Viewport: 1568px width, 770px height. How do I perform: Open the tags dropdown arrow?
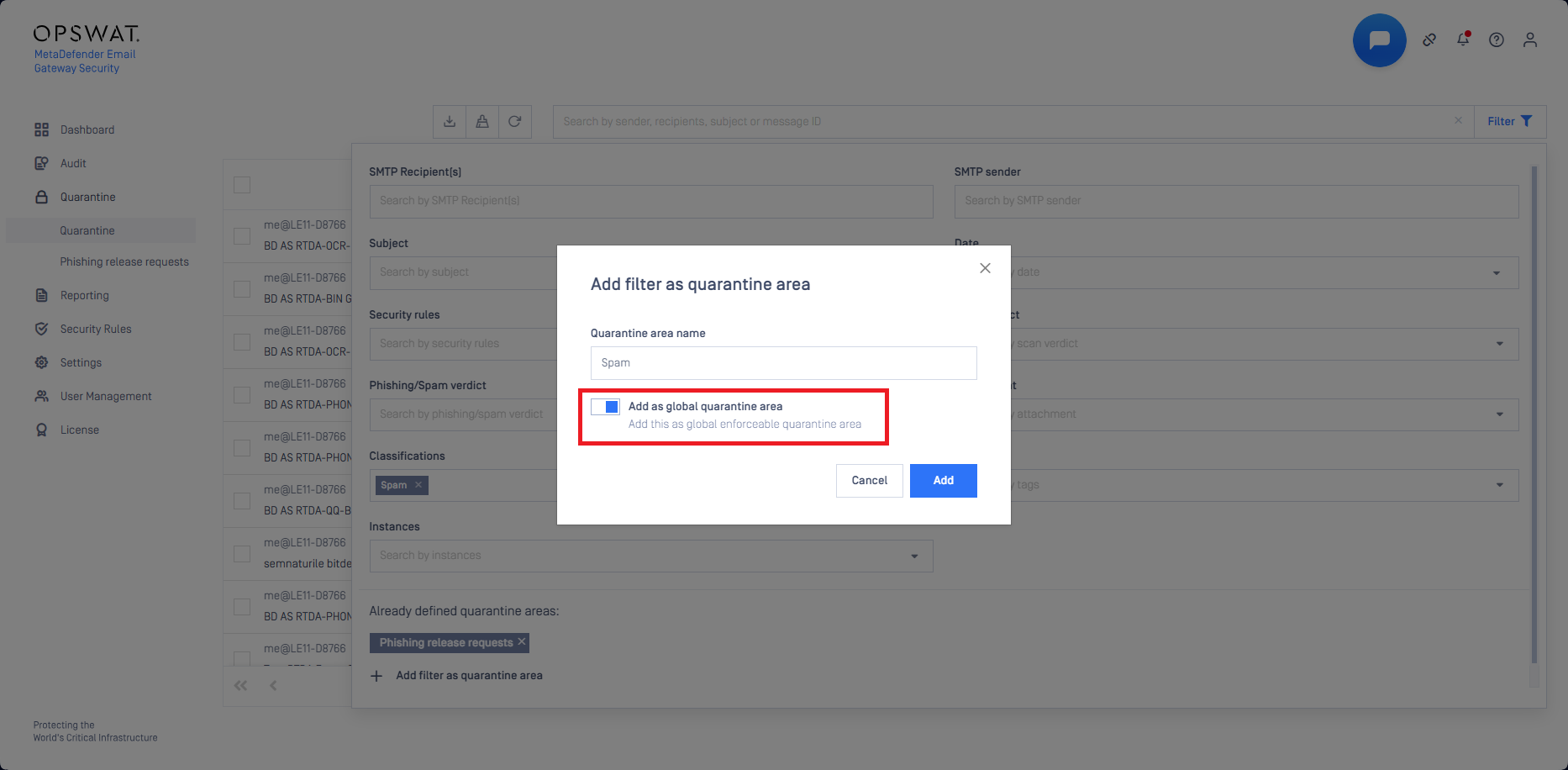tap(1500, 485)
